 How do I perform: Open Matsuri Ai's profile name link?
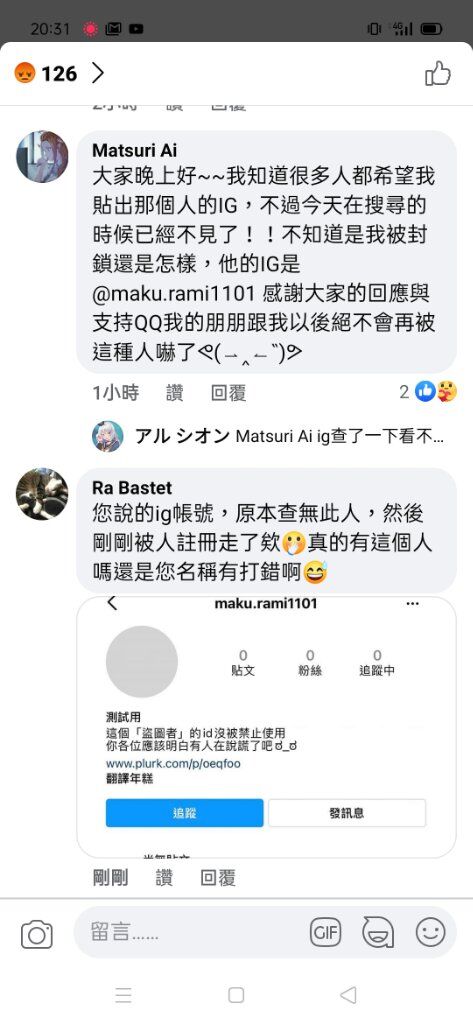pos(135,150)
